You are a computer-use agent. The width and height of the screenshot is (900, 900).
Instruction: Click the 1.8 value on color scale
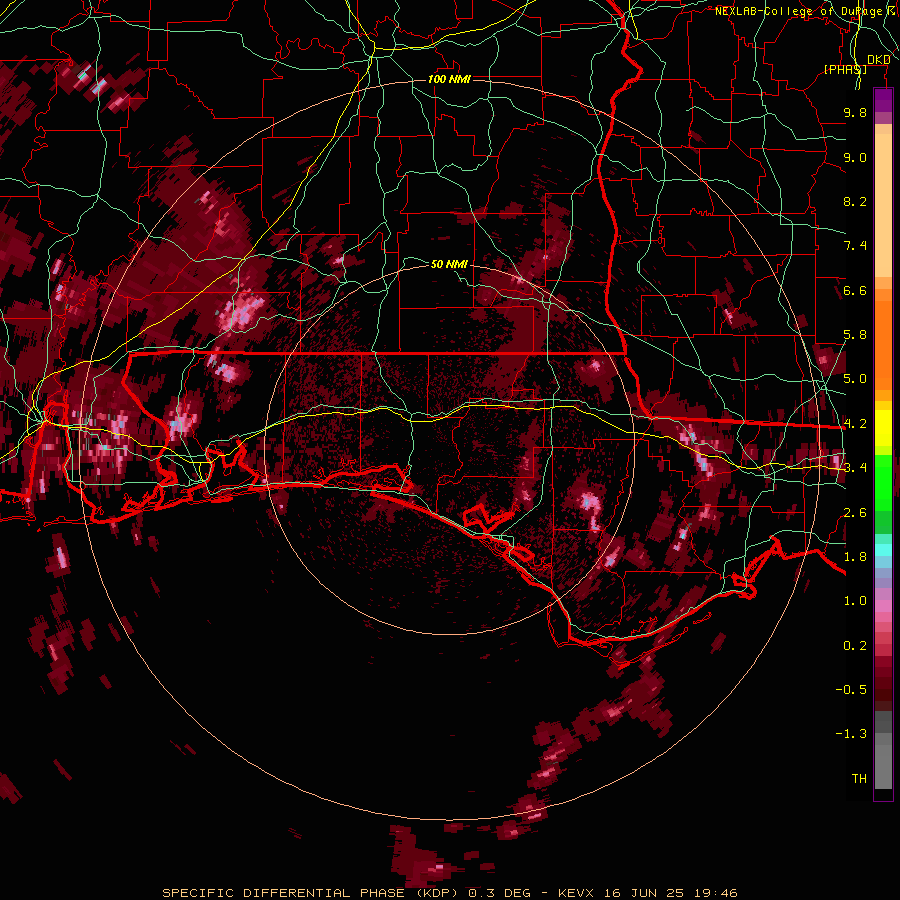(x=855, y=557)
